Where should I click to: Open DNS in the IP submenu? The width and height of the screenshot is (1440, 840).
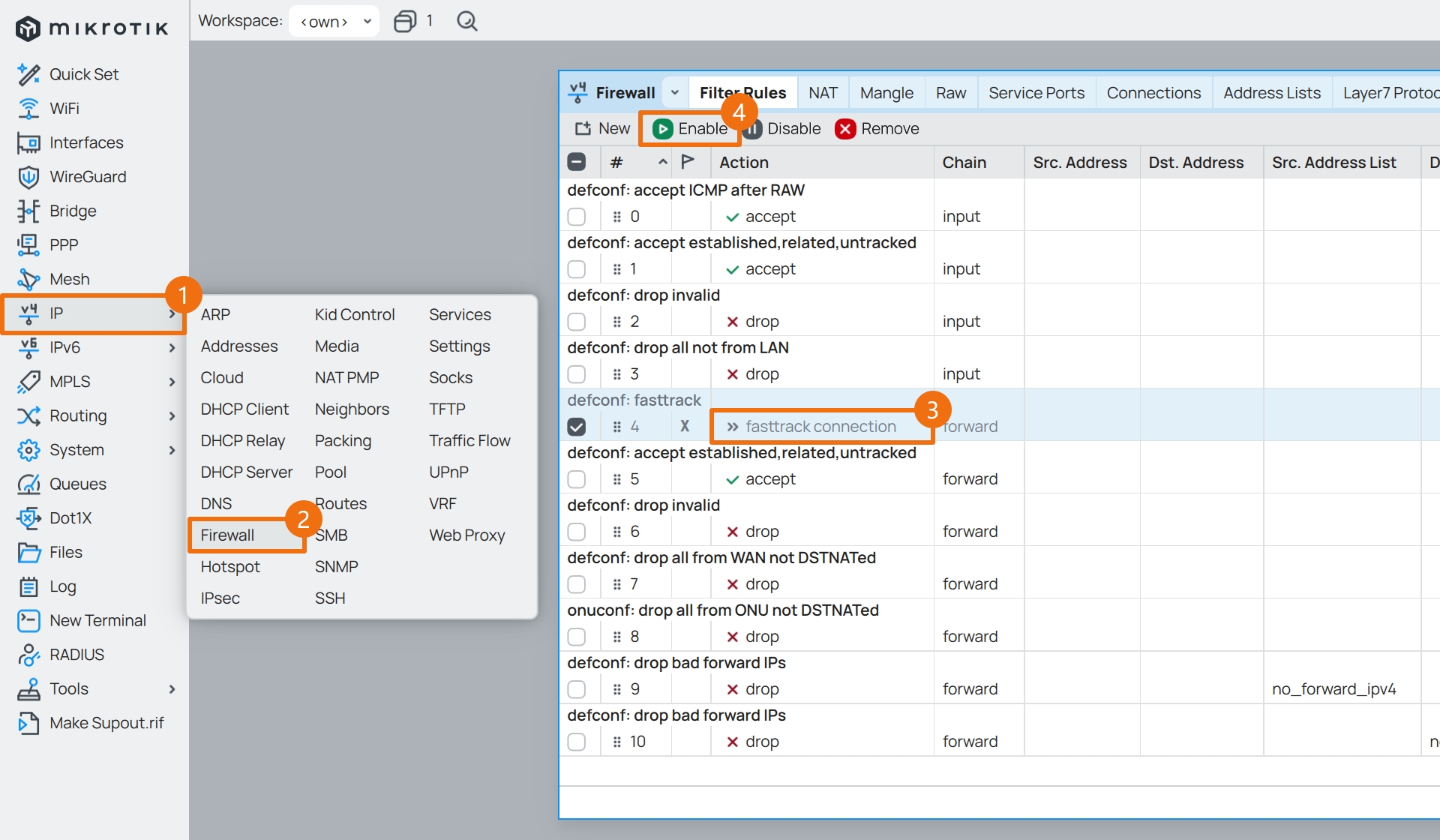216,504
